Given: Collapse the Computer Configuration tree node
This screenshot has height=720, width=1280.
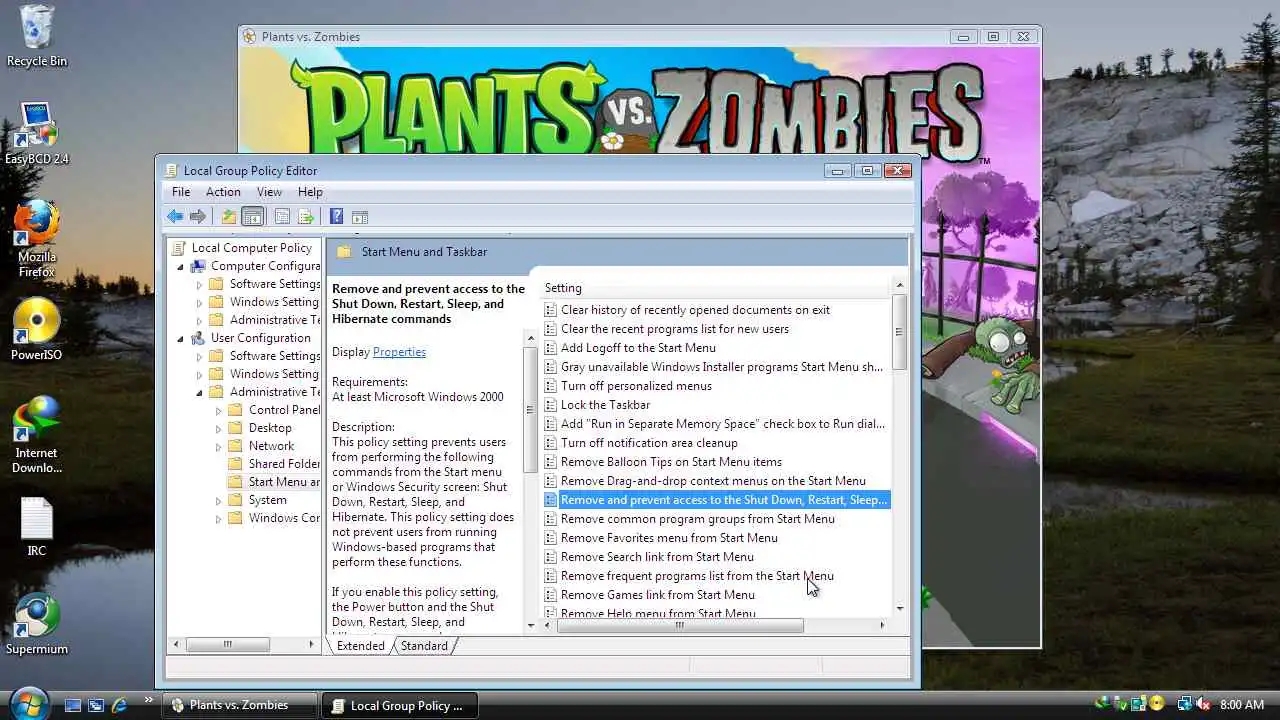Looking at the screenshot, I should (181, 266).
